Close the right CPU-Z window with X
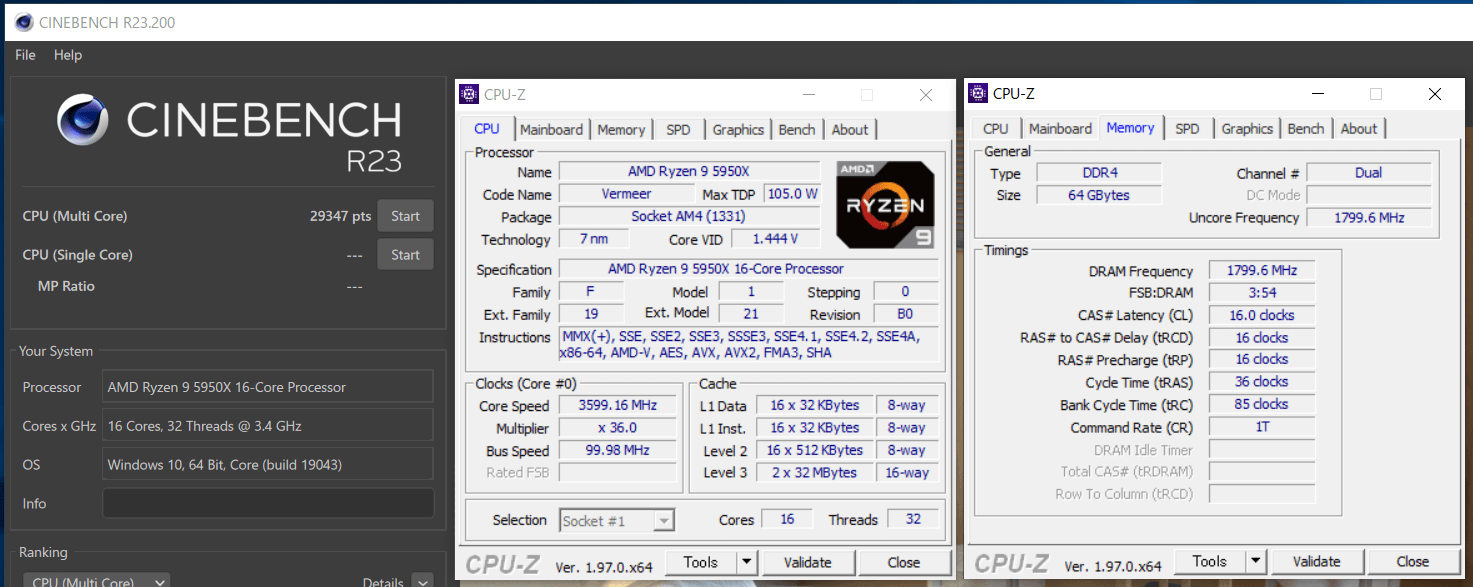1473x587 pixels. pyautogui.click(x=1435, y=94)
